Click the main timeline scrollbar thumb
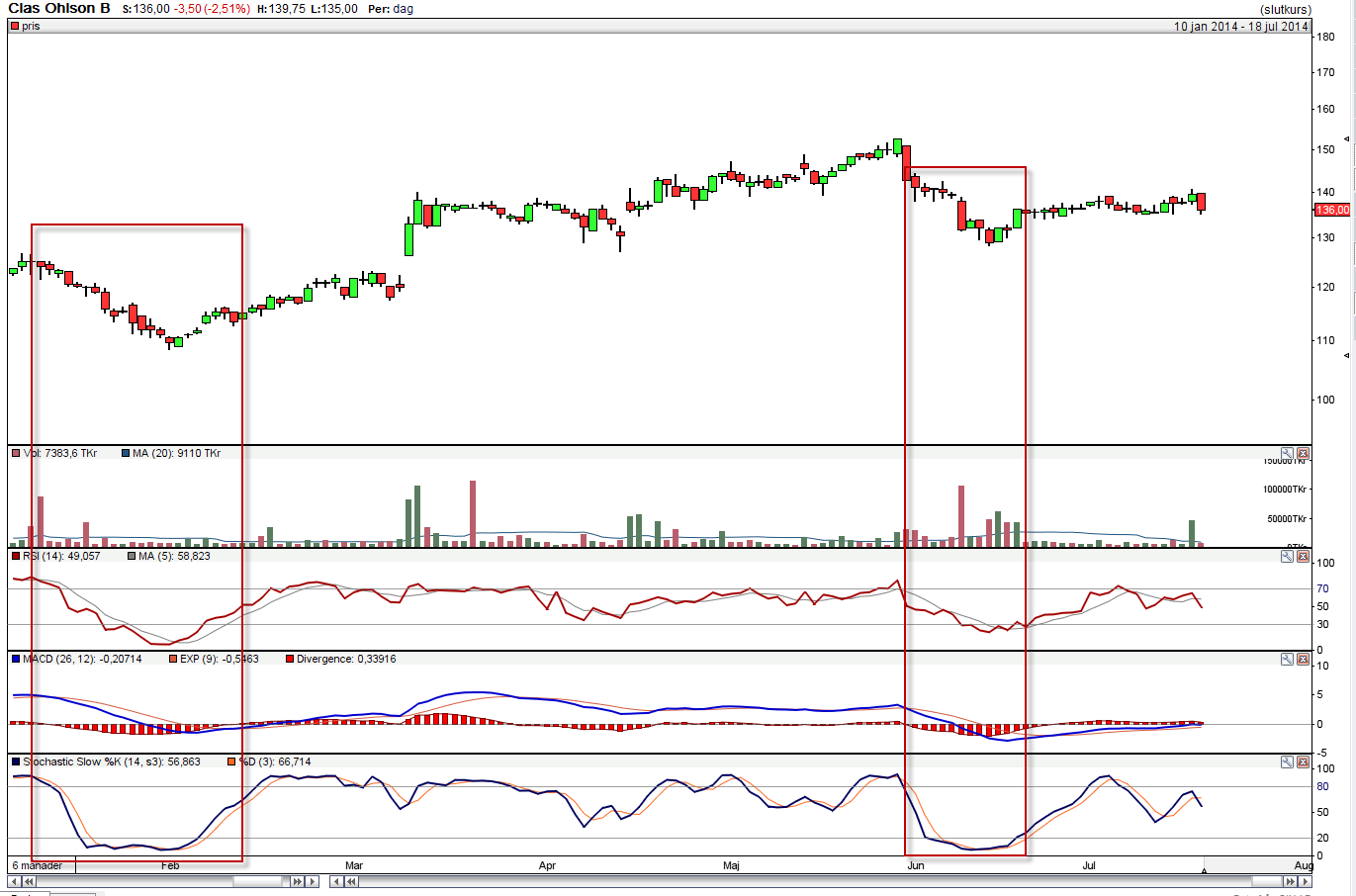This screenshot has width=1356, height=896. coord(1267,882)
